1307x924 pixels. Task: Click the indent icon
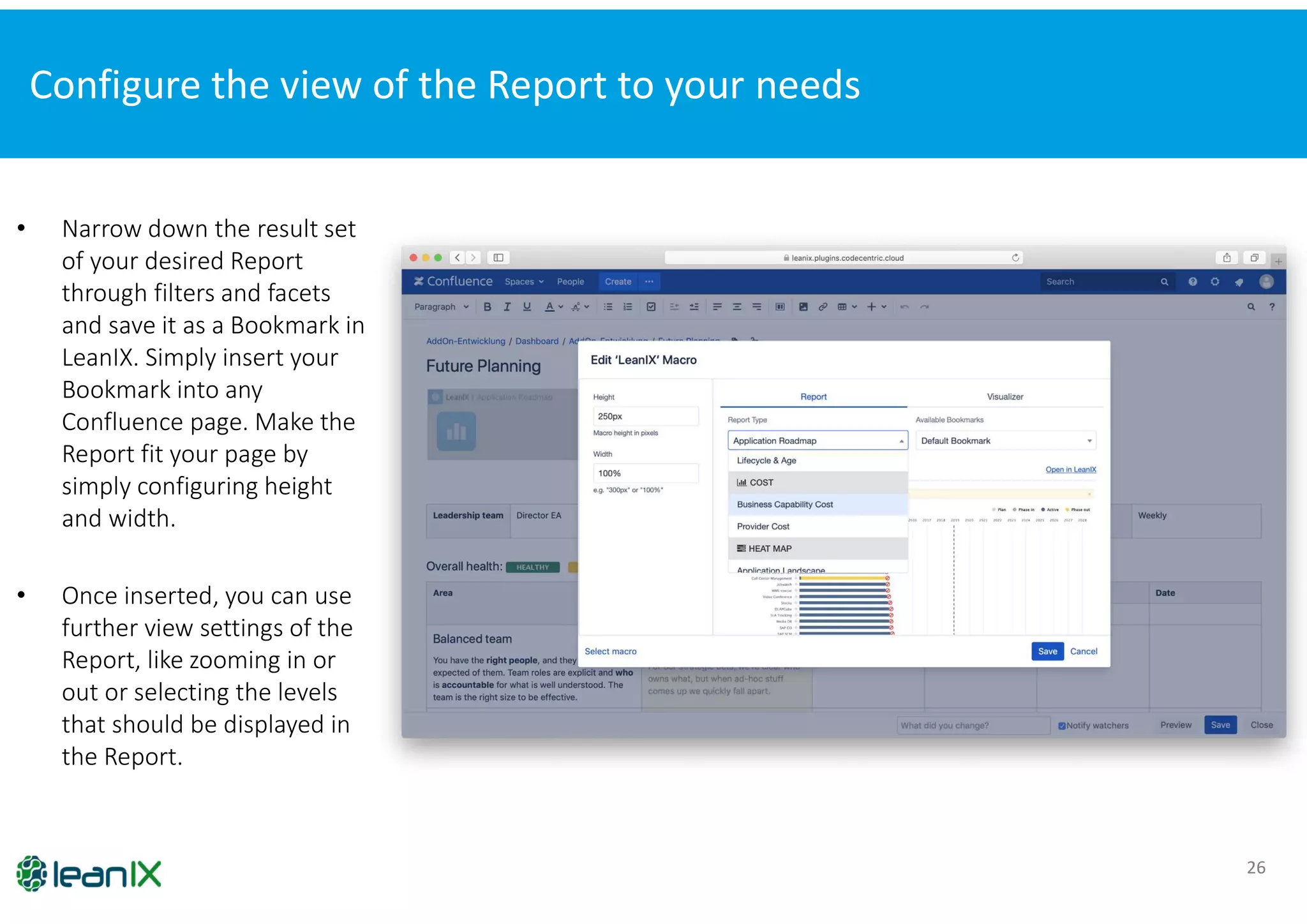point(694,307)
